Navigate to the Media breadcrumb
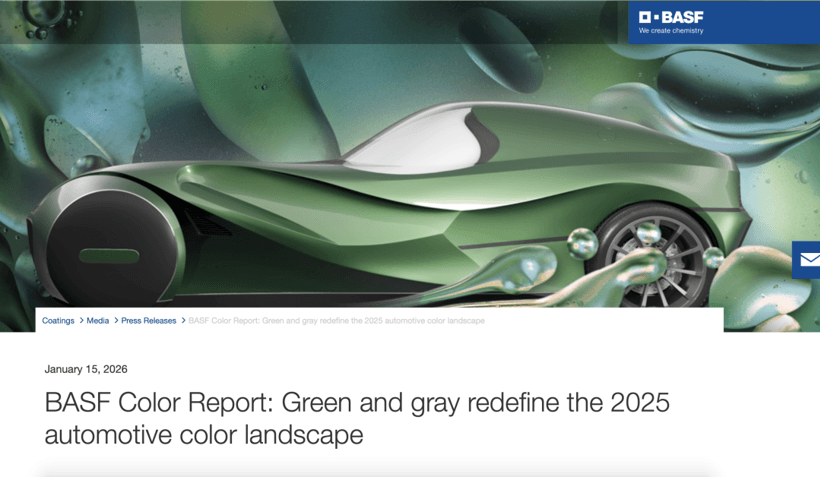 97,321
